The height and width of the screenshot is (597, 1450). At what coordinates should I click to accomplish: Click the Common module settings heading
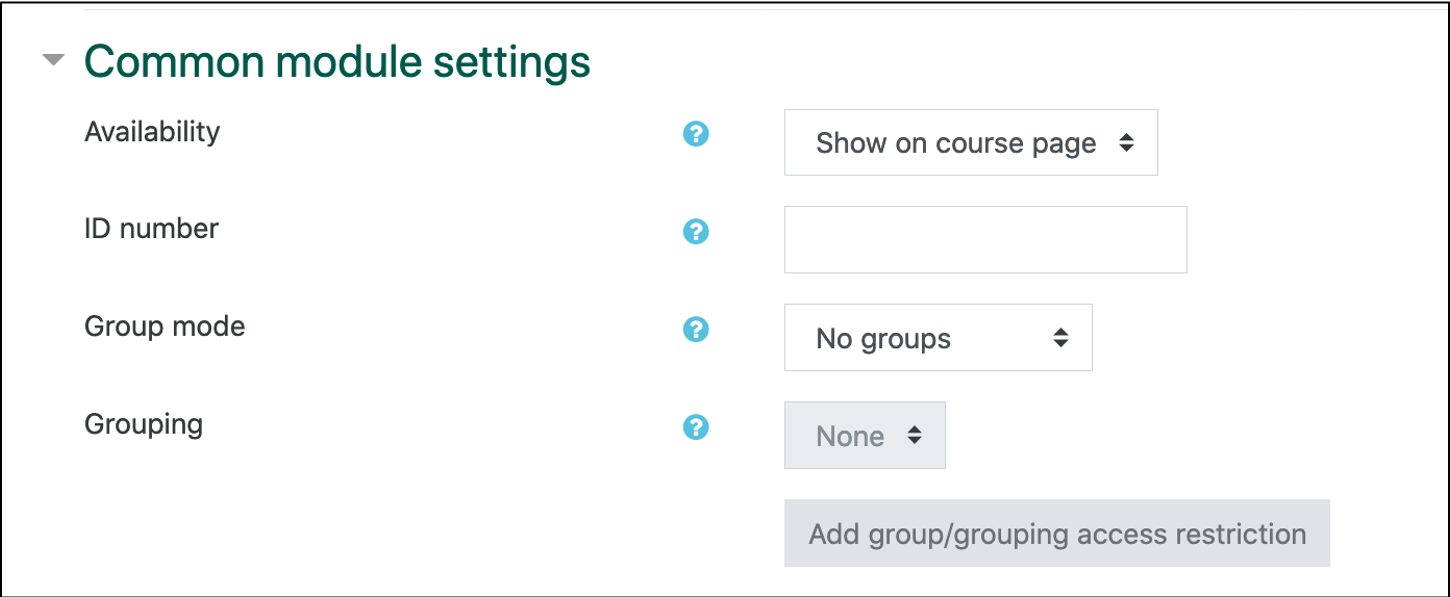click(336, 60)
